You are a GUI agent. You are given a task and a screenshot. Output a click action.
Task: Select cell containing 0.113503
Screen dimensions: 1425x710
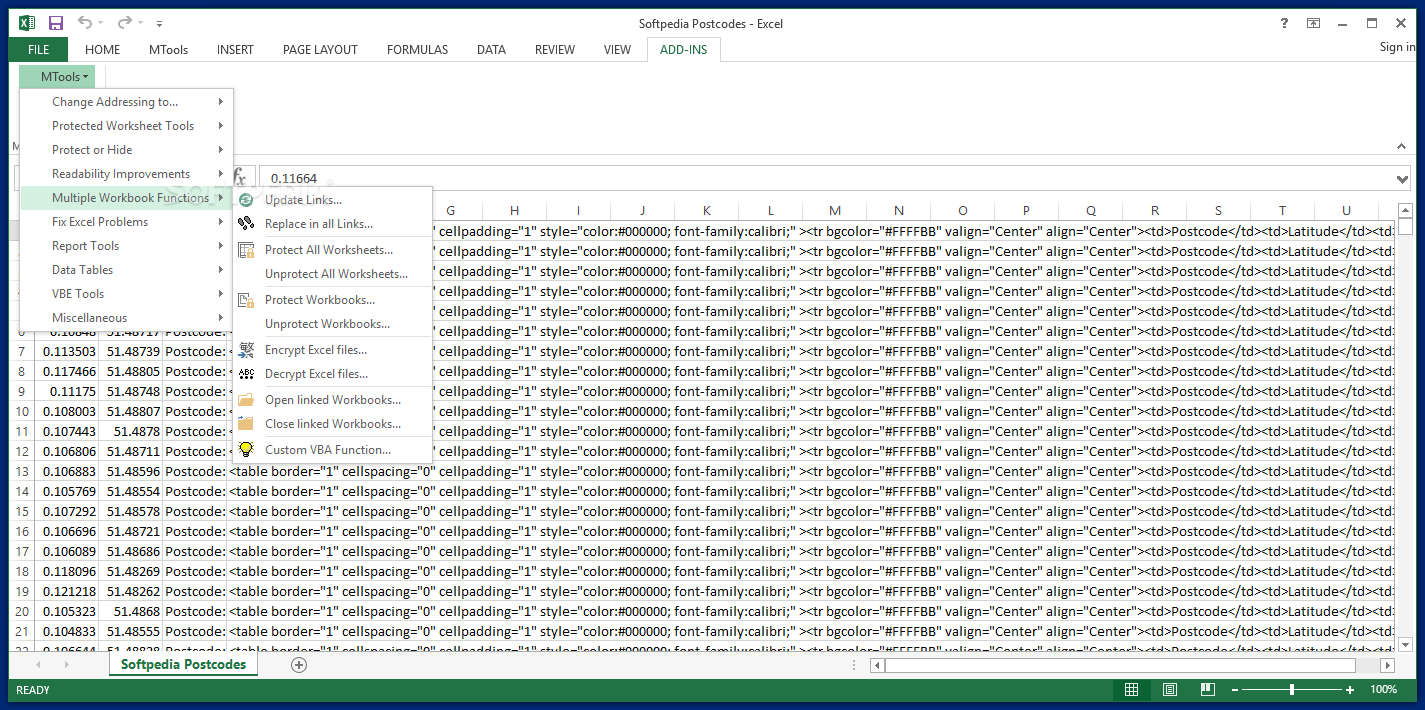[x=67, y=351]
